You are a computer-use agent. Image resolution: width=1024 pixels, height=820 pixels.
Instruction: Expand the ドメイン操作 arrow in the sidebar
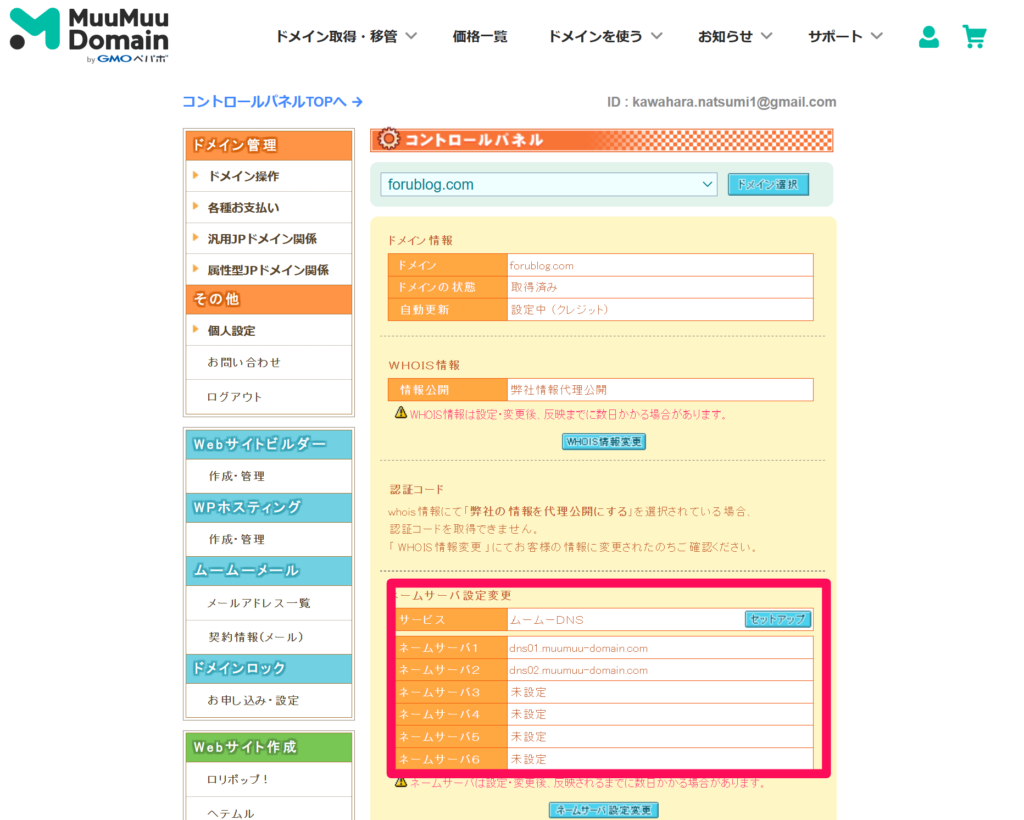(x=196, y=176)
